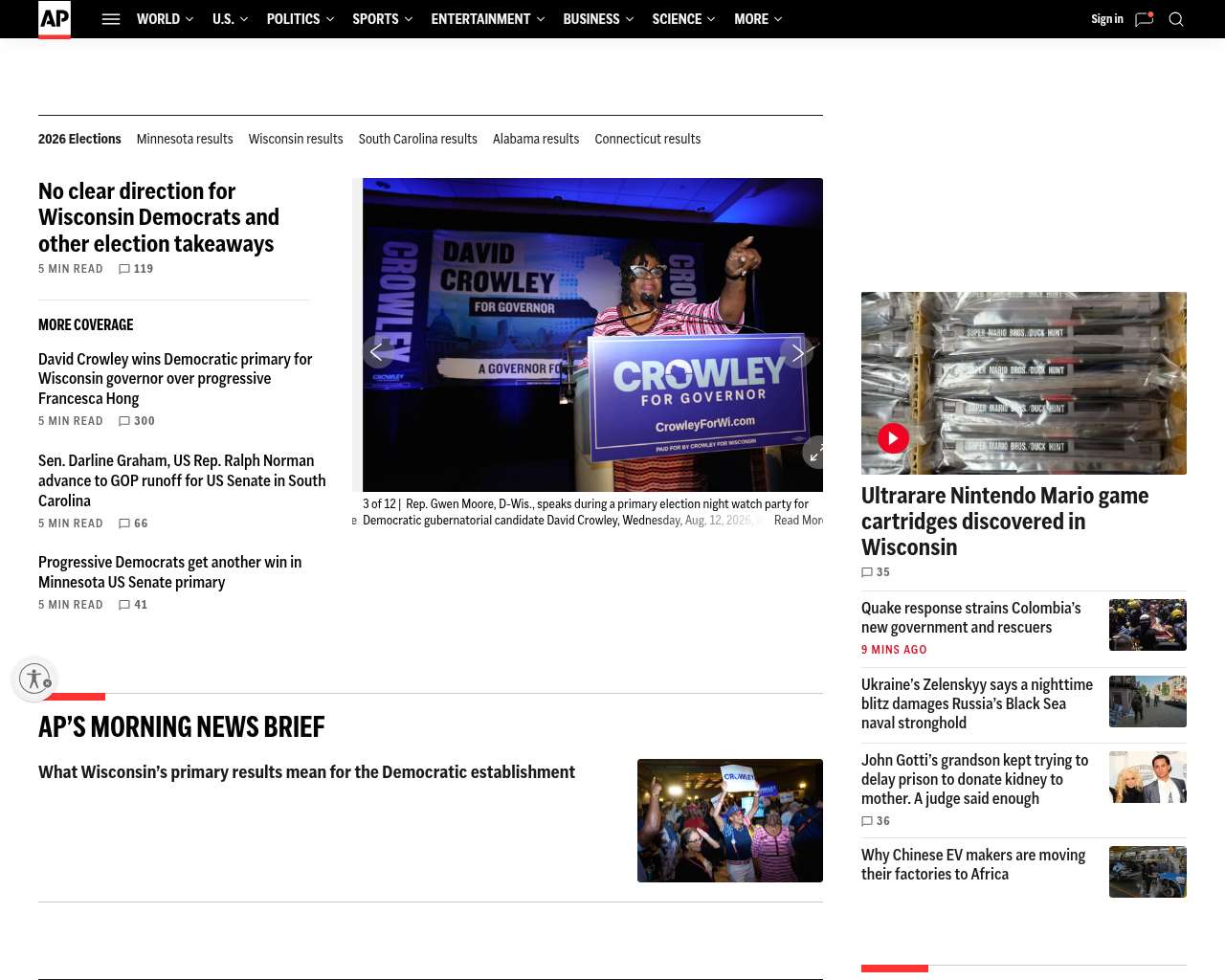Click the AP logo home icon

tap(55, 19)
